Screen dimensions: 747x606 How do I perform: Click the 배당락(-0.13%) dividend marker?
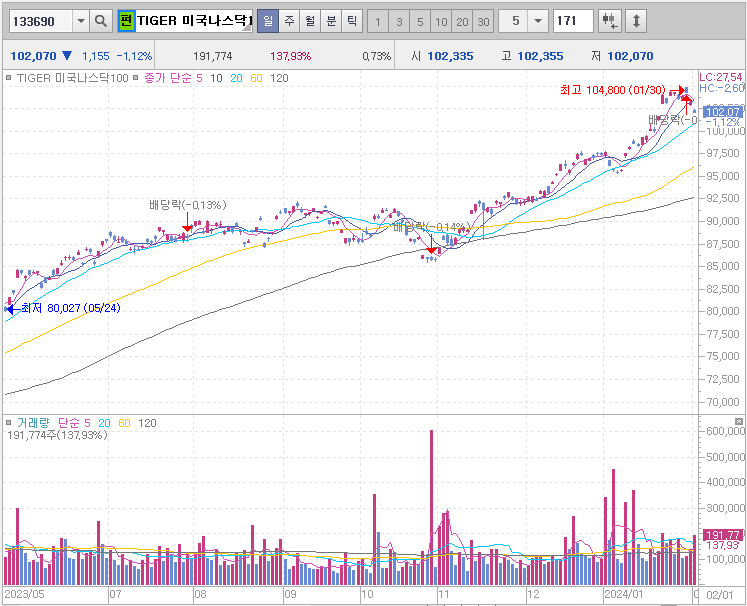click(188, 205)
